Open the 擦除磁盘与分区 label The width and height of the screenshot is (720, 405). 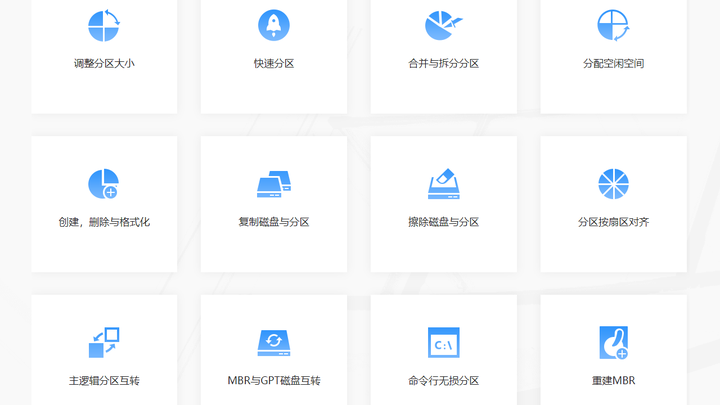444,222
